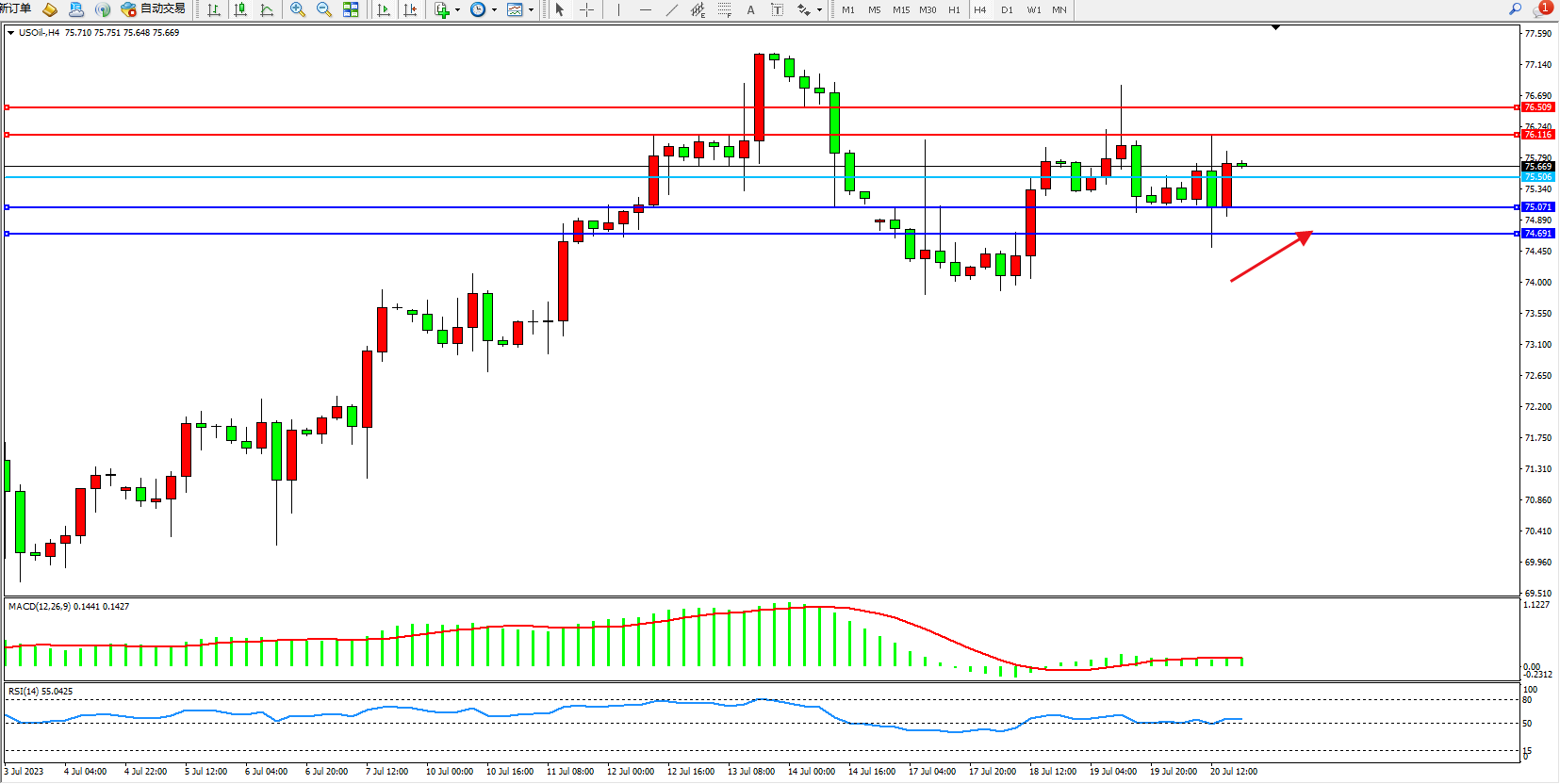Select the Fibonacci retracement tool
Screen dimensions: 1560x784
coord(724,9)
